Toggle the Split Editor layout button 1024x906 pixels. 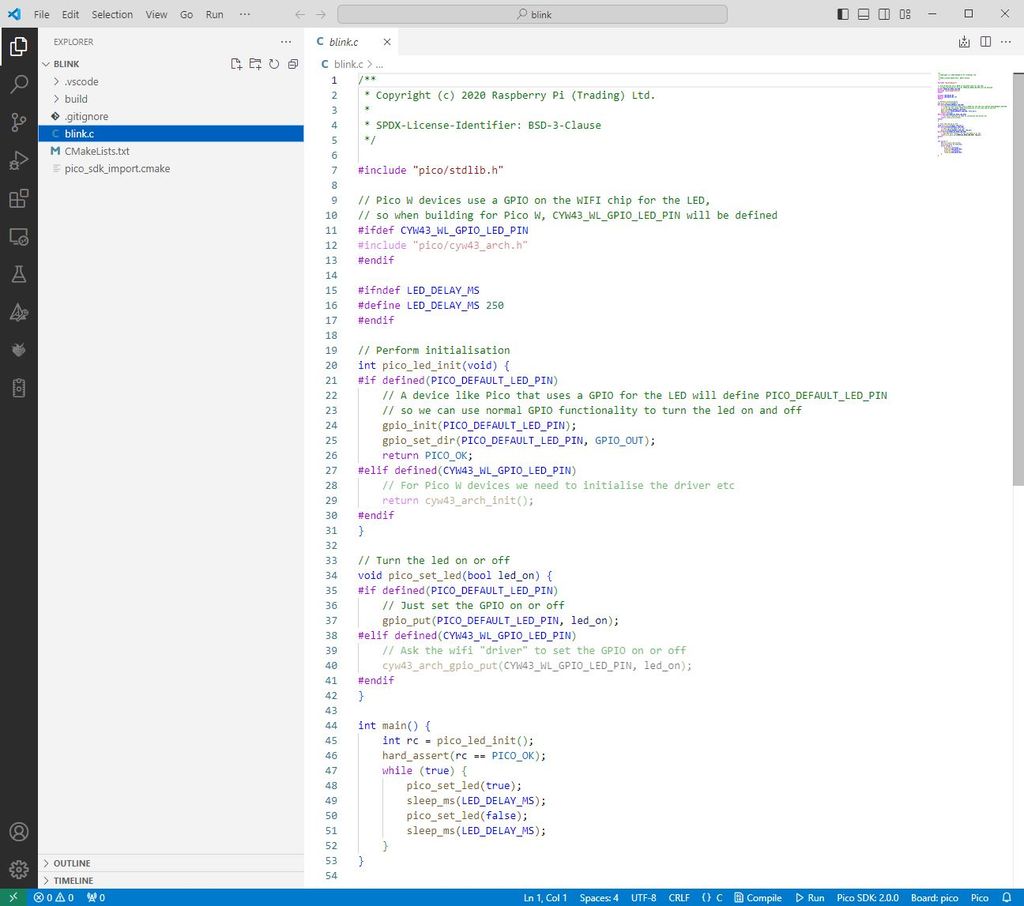pos(984,41)
